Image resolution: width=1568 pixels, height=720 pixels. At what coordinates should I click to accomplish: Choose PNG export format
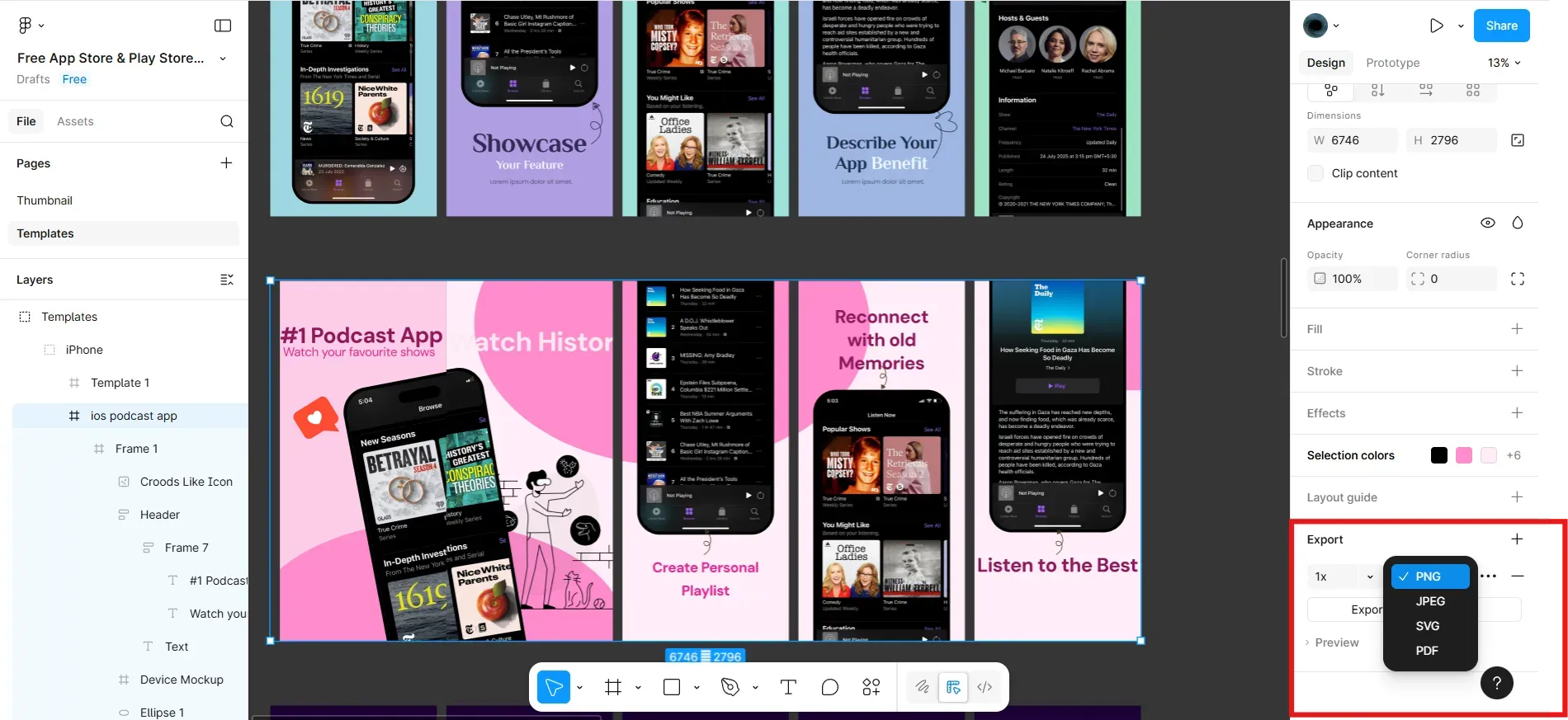(1430, 576)
